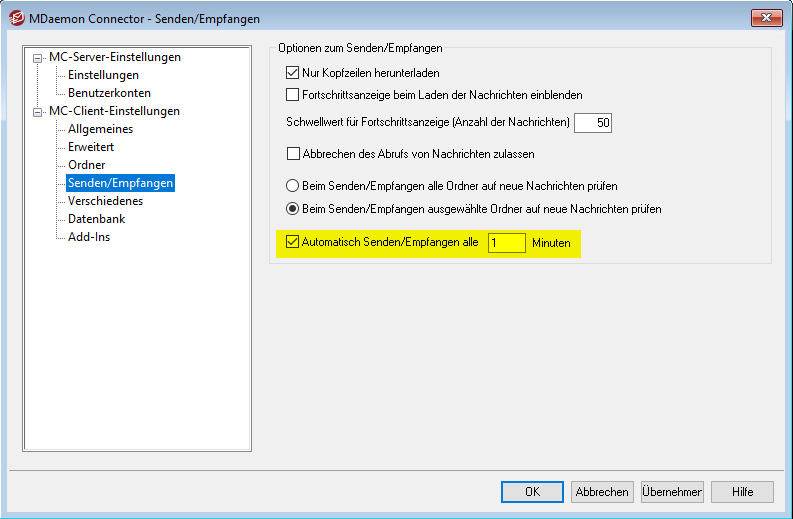Click the Schwellwert field showing 50
Image resolution: width=793 pixels, height=519 pixels.
[592, 123]
